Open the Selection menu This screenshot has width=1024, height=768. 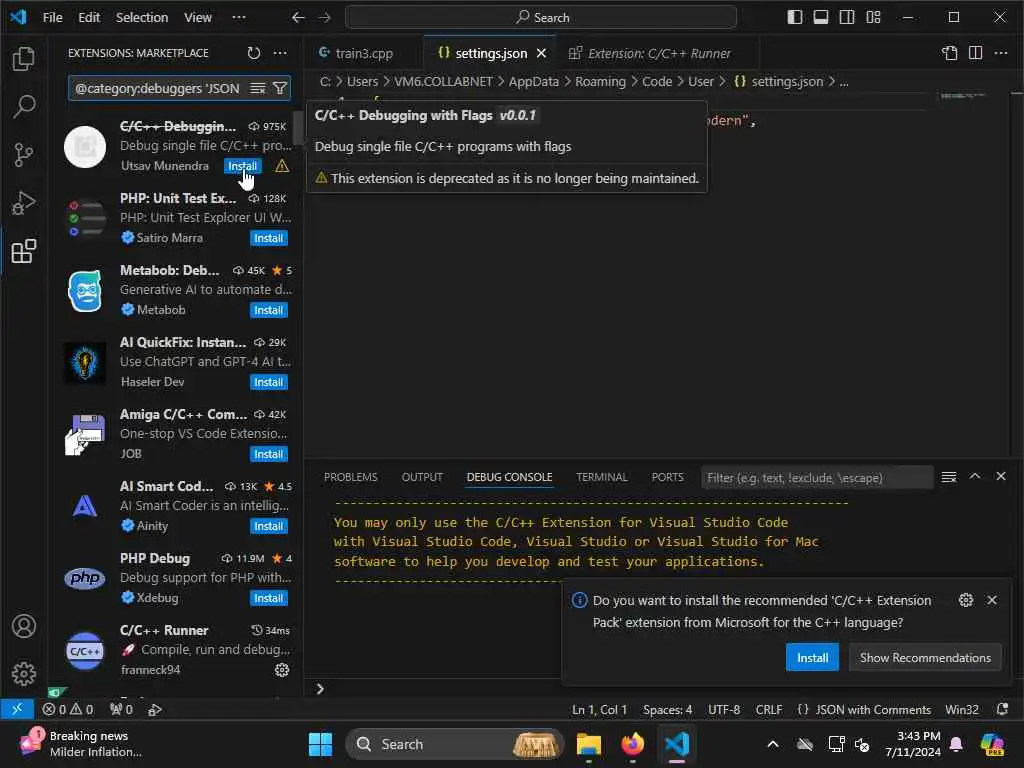(x=142, y=18)
